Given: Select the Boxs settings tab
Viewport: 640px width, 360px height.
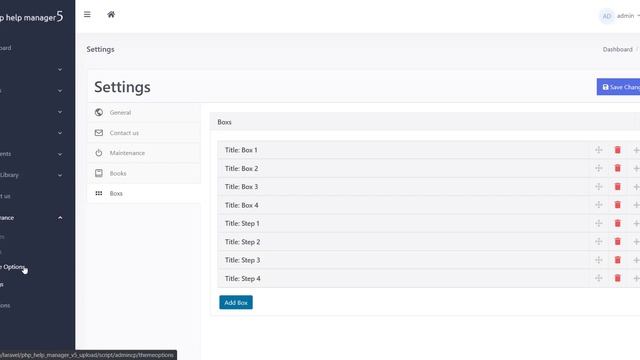Looking at the screenshot, I should [144, 193].
